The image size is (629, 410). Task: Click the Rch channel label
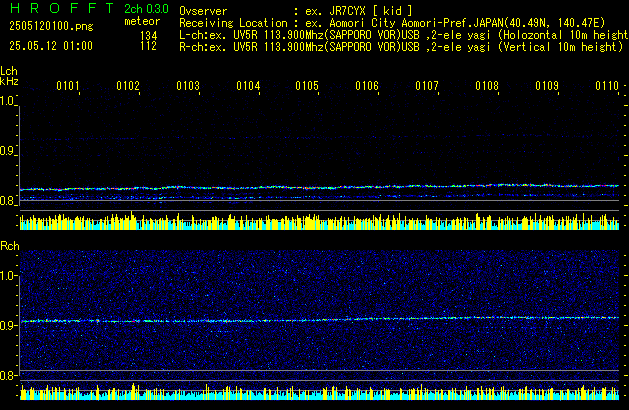pos(10,246)
